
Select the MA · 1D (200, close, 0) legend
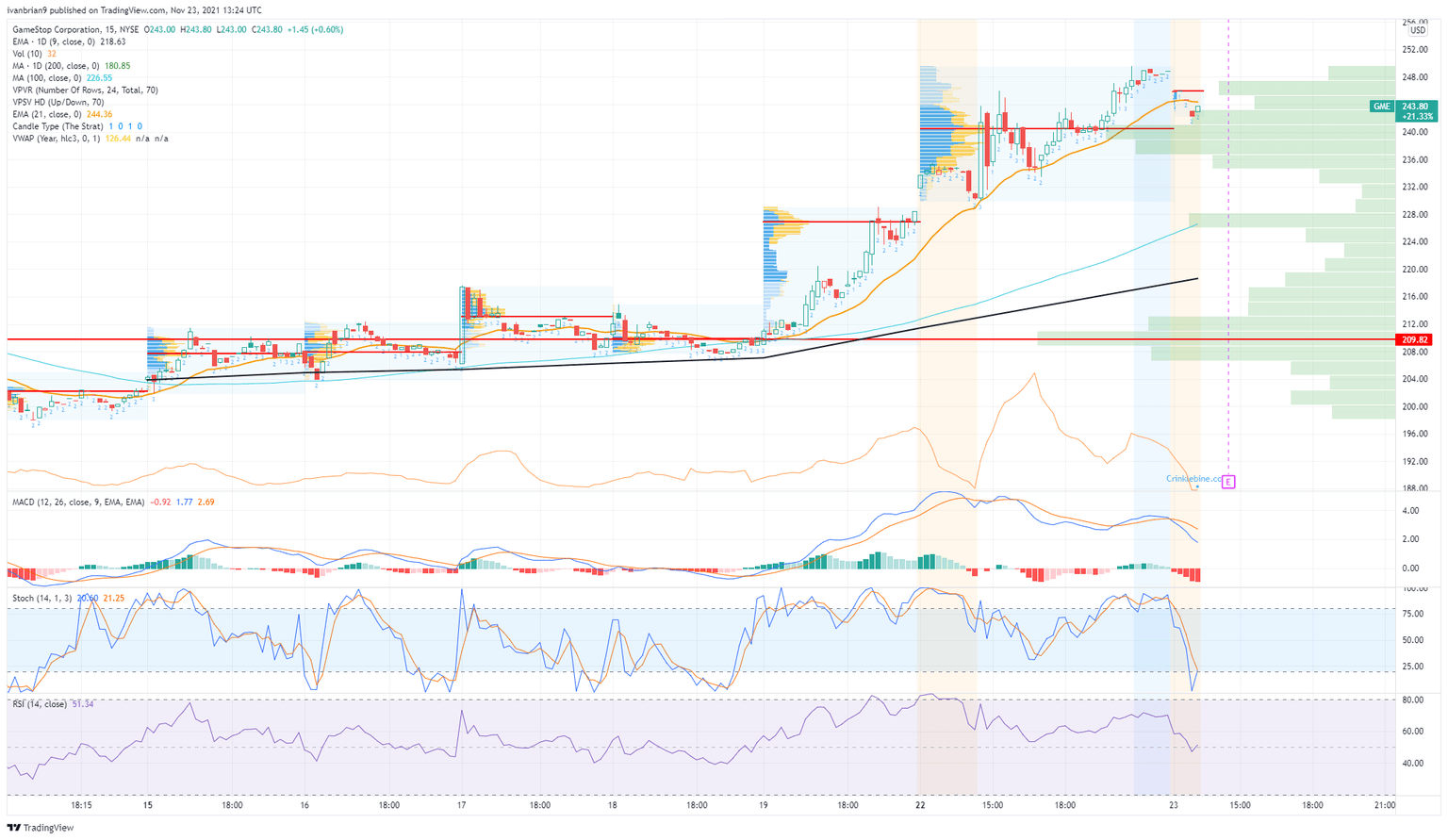click(72, 66)
